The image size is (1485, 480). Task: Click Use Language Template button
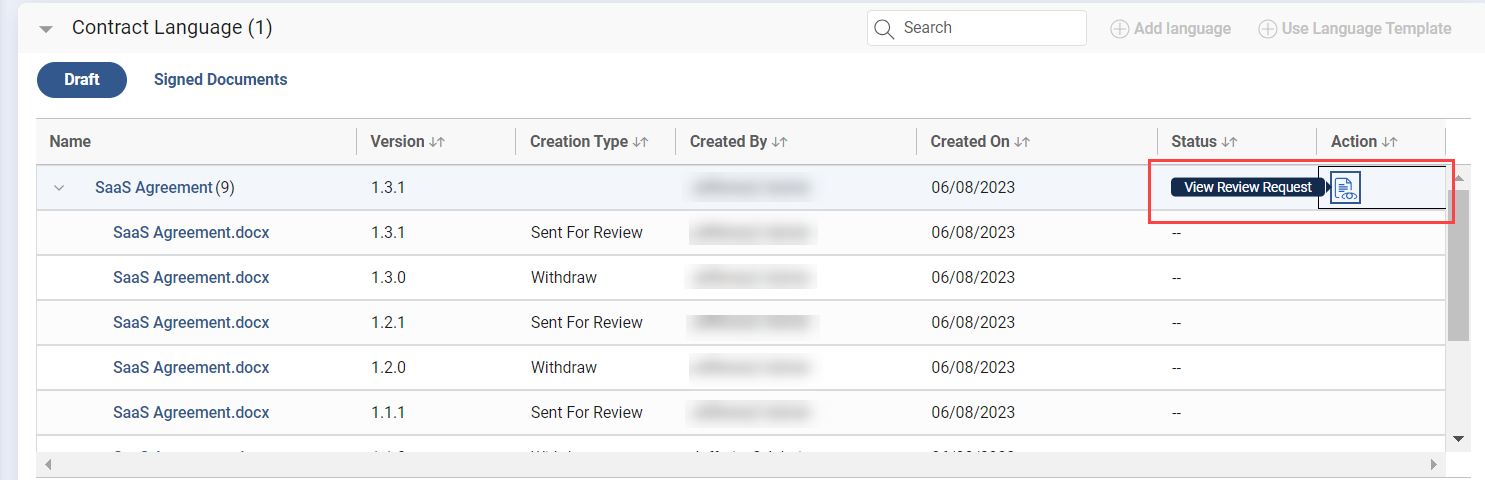(1355, 29)
